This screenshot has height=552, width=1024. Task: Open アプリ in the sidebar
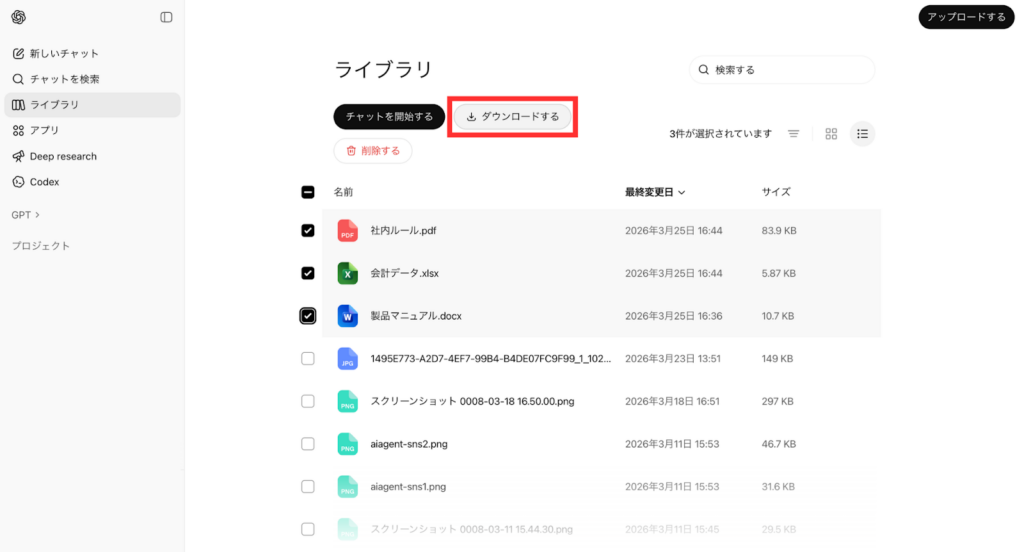[x=92, y=131]
